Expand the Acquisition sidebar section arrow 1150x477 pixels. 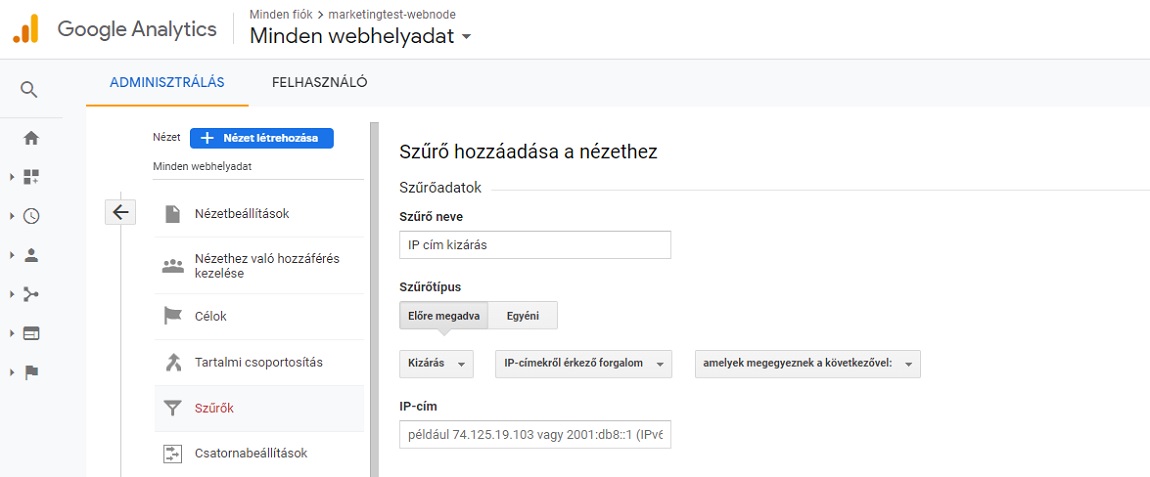(11, 294)
